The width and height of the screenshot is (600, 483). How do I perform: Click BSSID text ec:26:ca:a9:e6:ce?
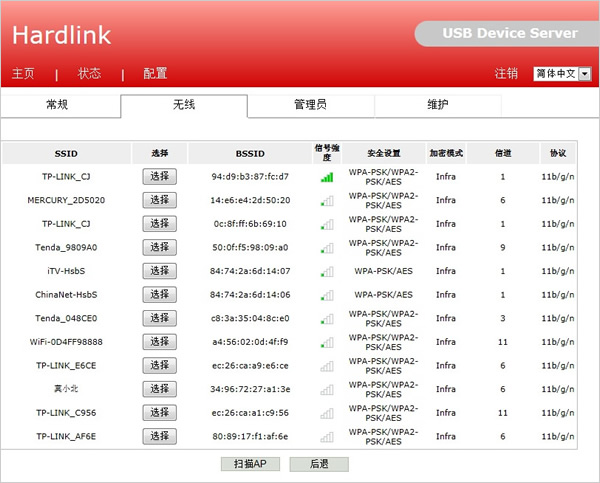pyautogui.click(x=250, y=366)
